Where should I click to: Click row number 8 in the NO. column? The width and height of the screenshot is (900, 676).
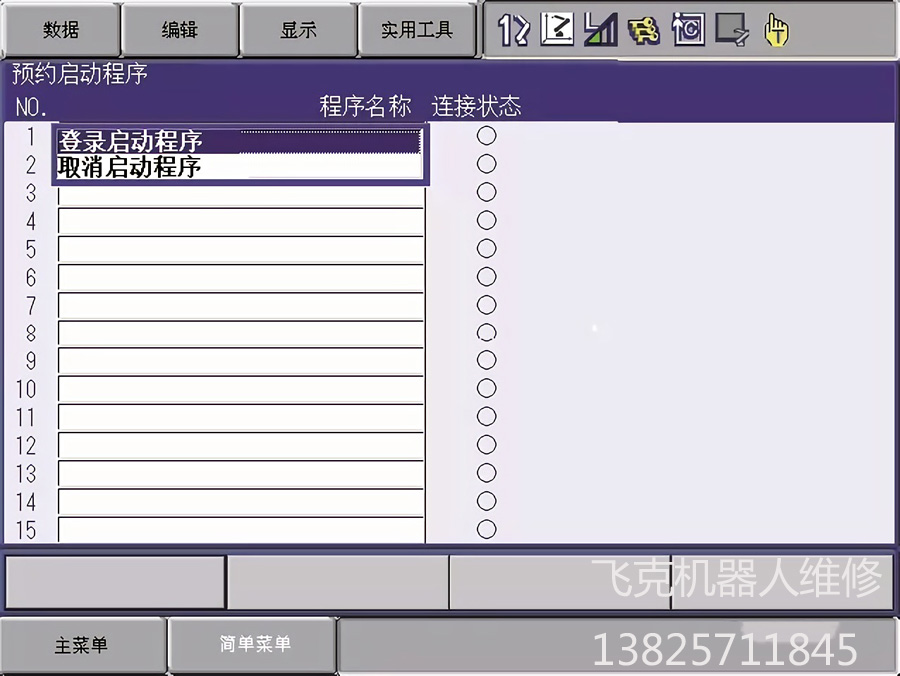click(x=31, y=333)
